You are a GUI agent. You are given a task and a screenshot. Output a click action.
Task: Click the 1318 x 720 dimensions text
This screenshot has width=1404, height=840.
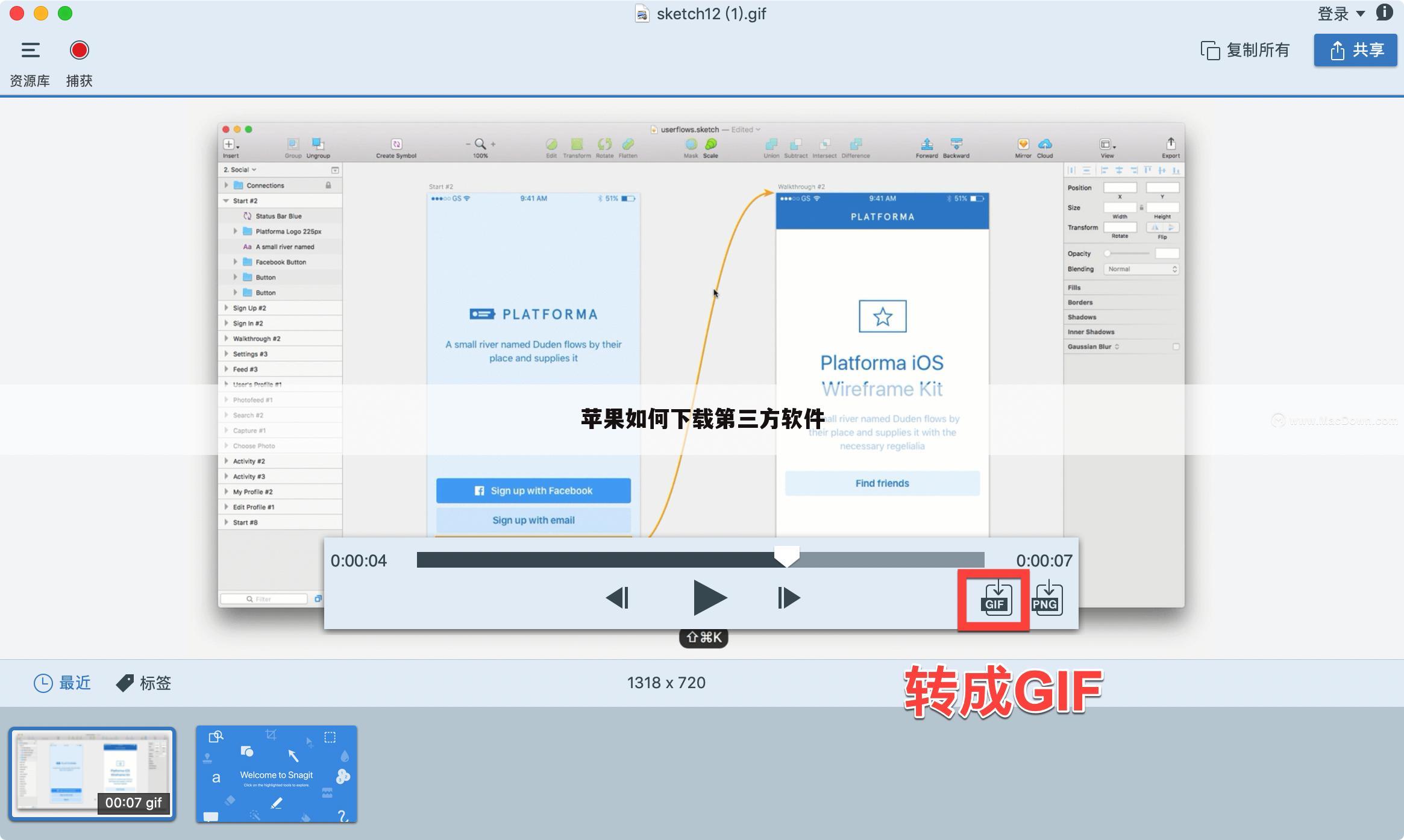(x=666, y=683)
